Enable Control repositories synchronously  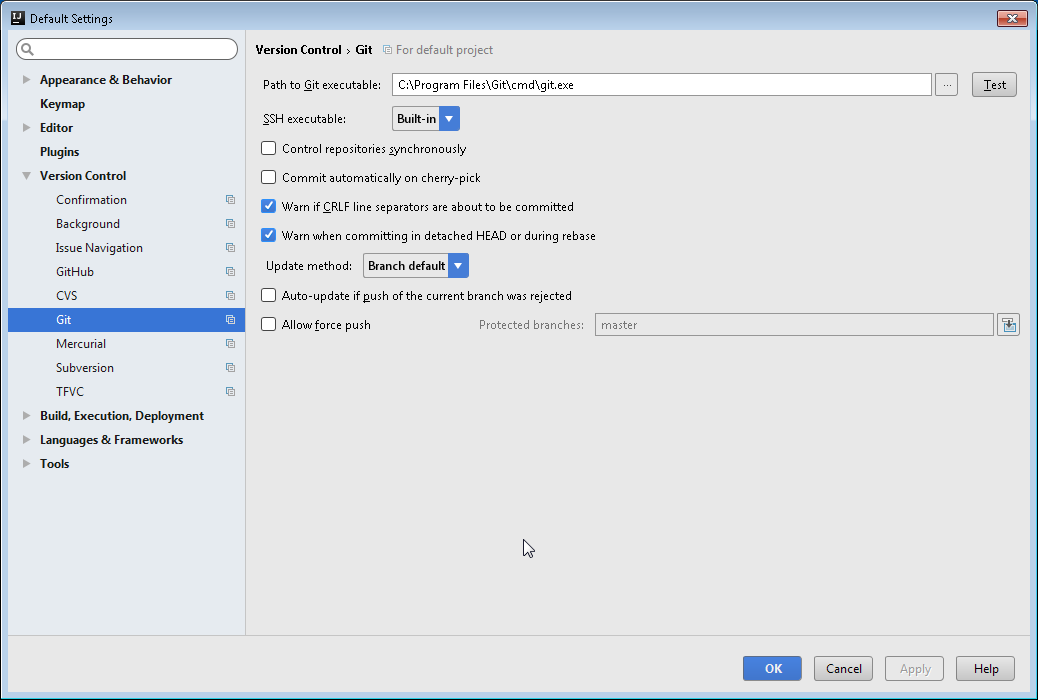point(268,147)
